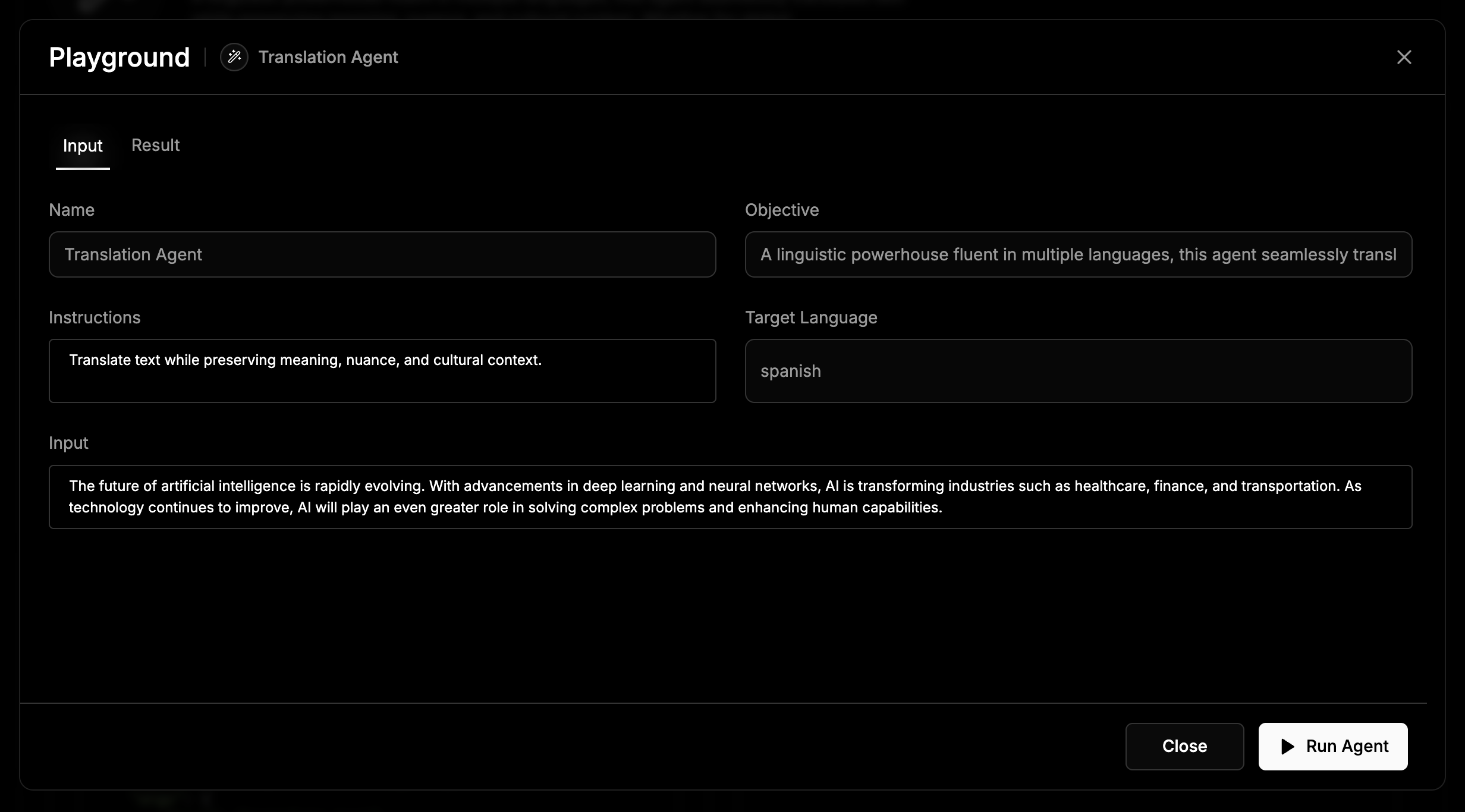This screenshot has height=812, width=1465.
Task: Open the Result tab
Action: [155, 146]
